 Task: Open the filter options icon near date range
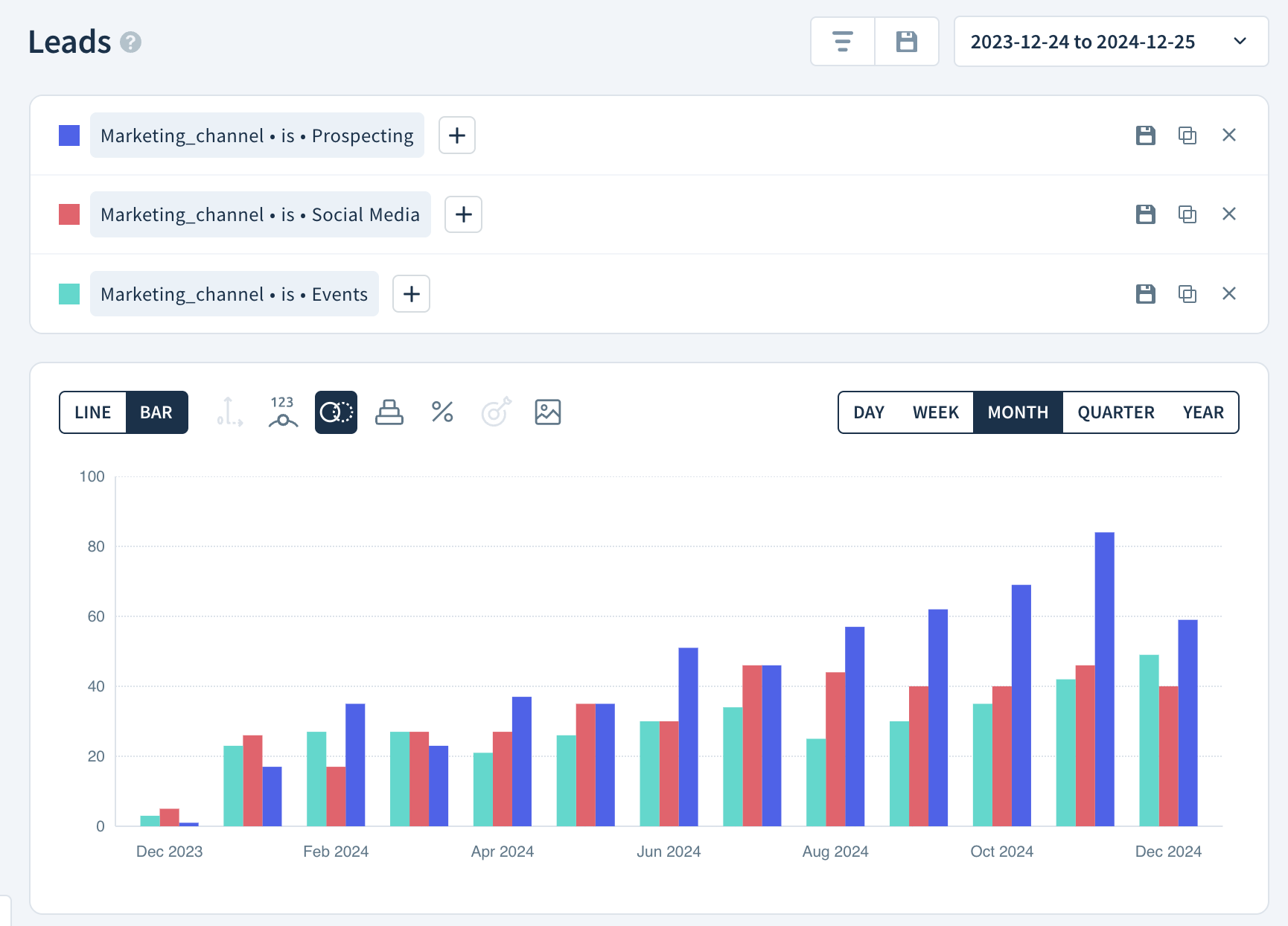(842, 42)
